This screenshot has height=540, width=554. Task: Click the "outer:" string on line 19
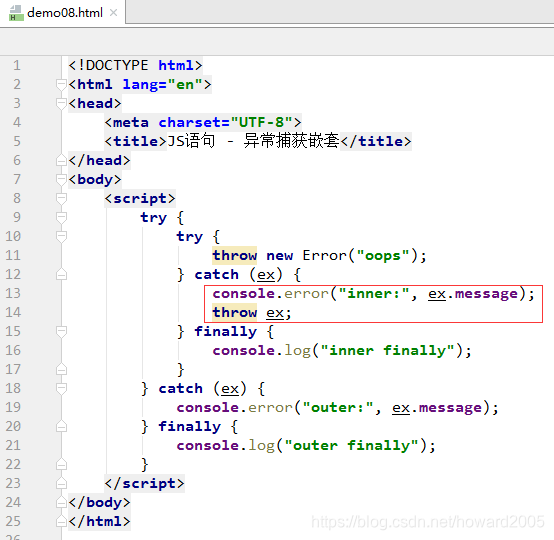point(338,407)
